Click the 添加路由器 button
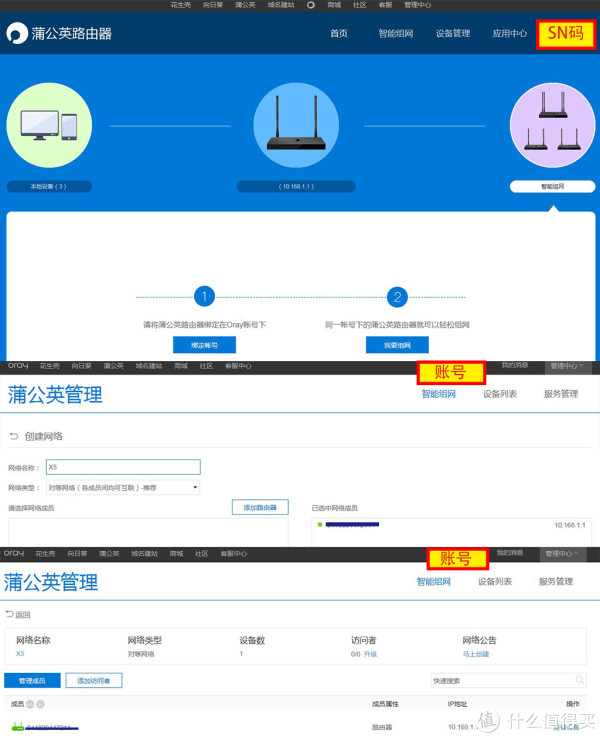 coord(260,507)
